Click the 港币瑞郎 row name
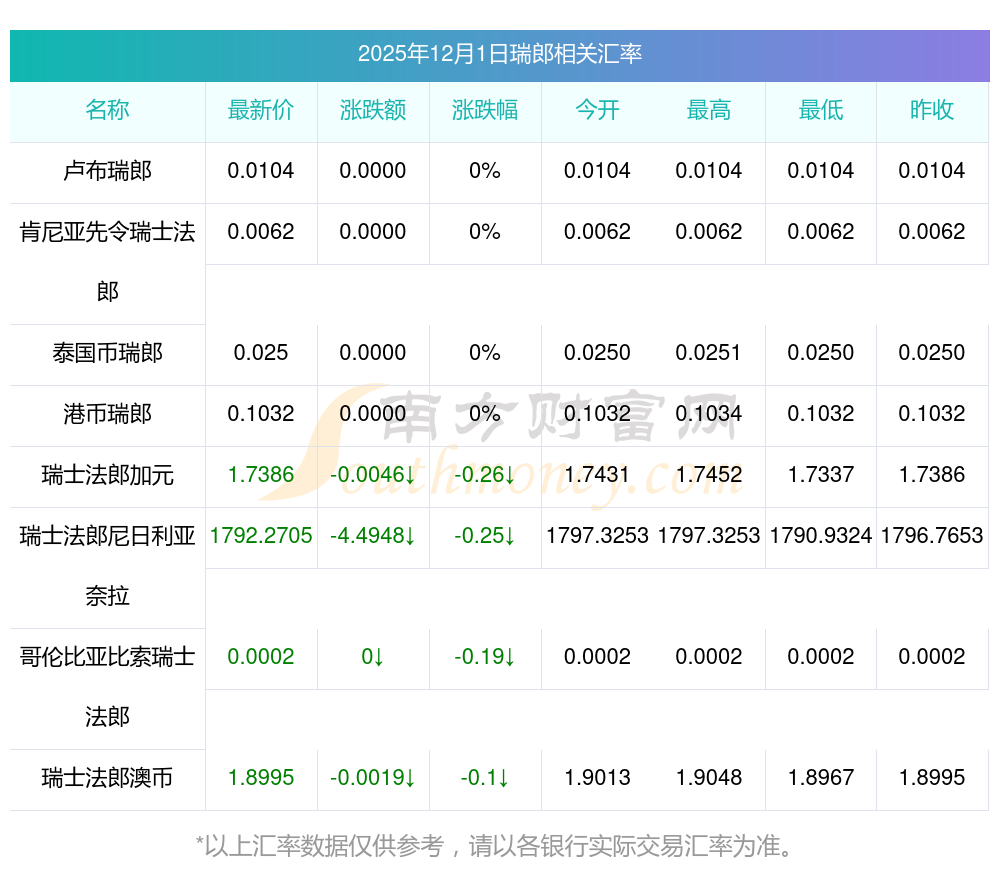The image size is (1000, 877). click(x=107, y=414)
